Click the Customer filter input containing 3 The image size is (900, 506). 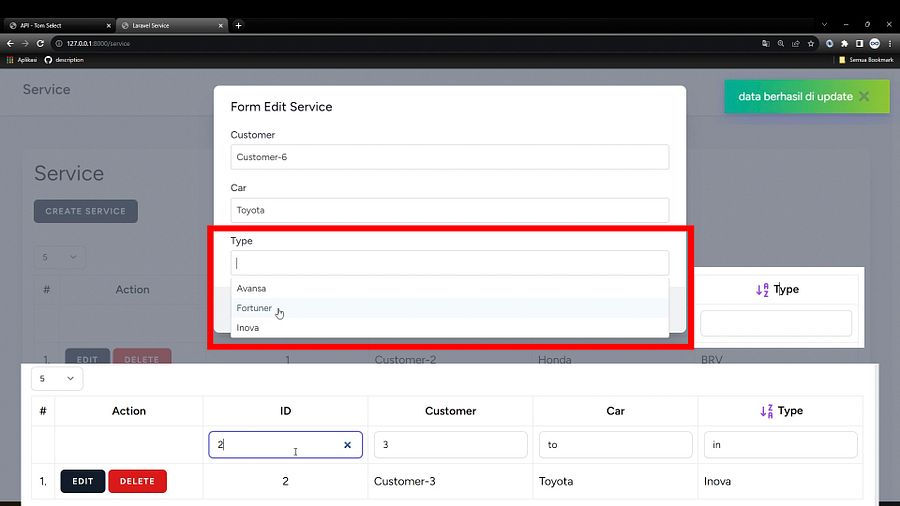pyautogui.click(x=451, y=445)
